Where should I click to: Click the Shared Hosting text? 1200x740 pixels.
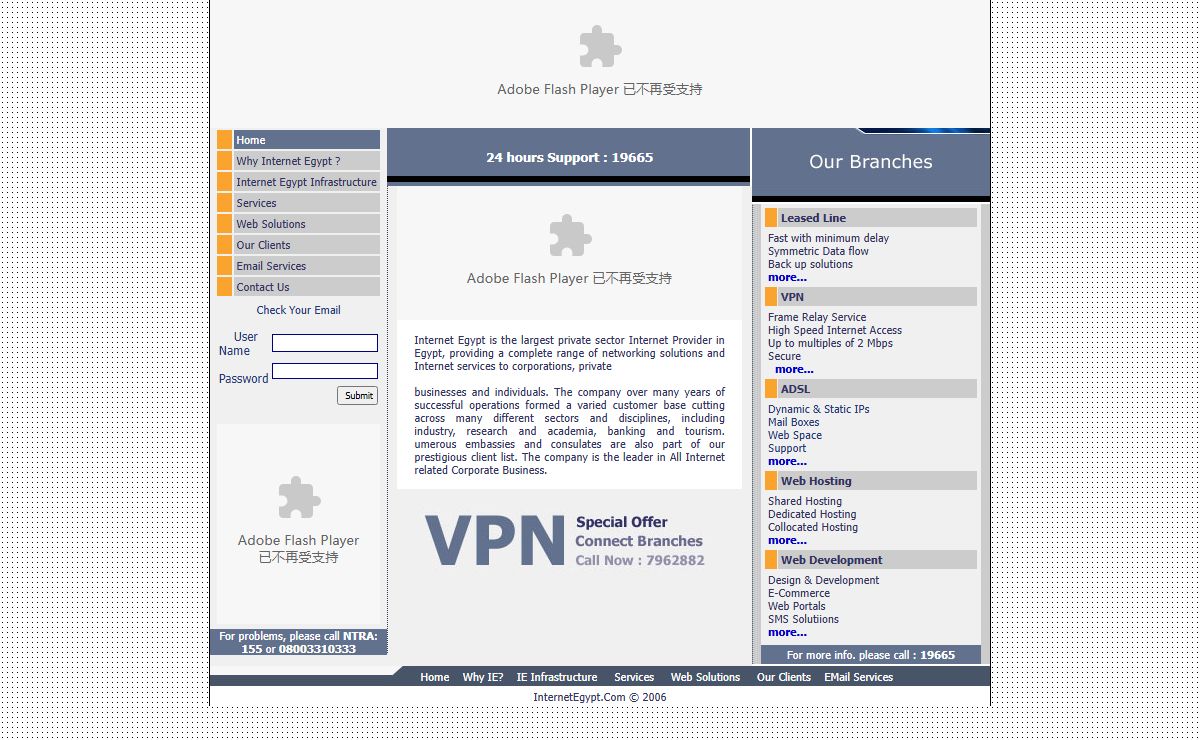tap(805, 501)
